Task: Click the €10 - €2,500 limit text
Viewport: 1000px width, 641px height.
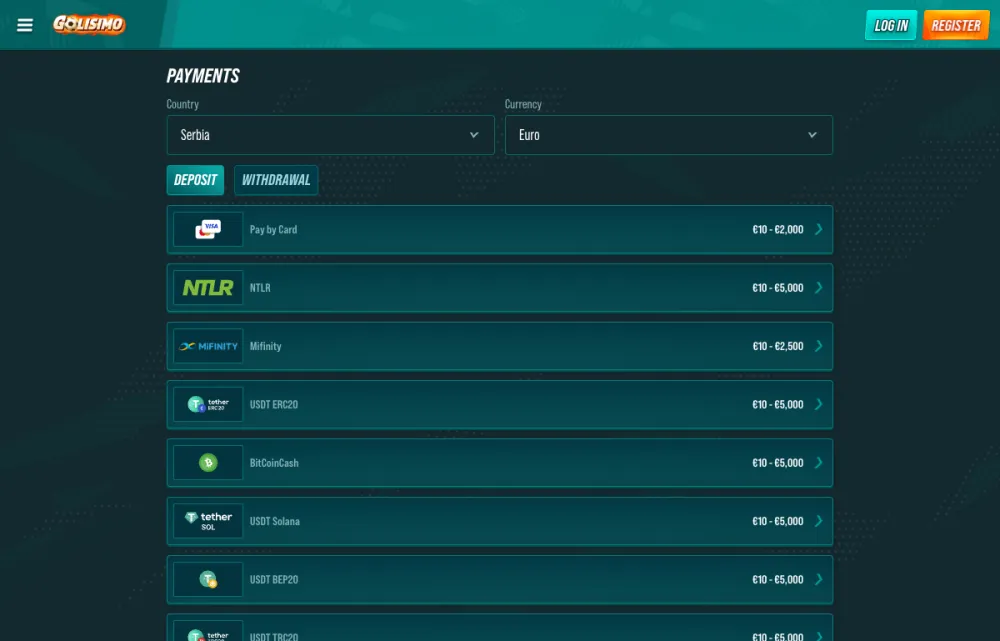Action: pyautogui.click(x=777, y=346)
